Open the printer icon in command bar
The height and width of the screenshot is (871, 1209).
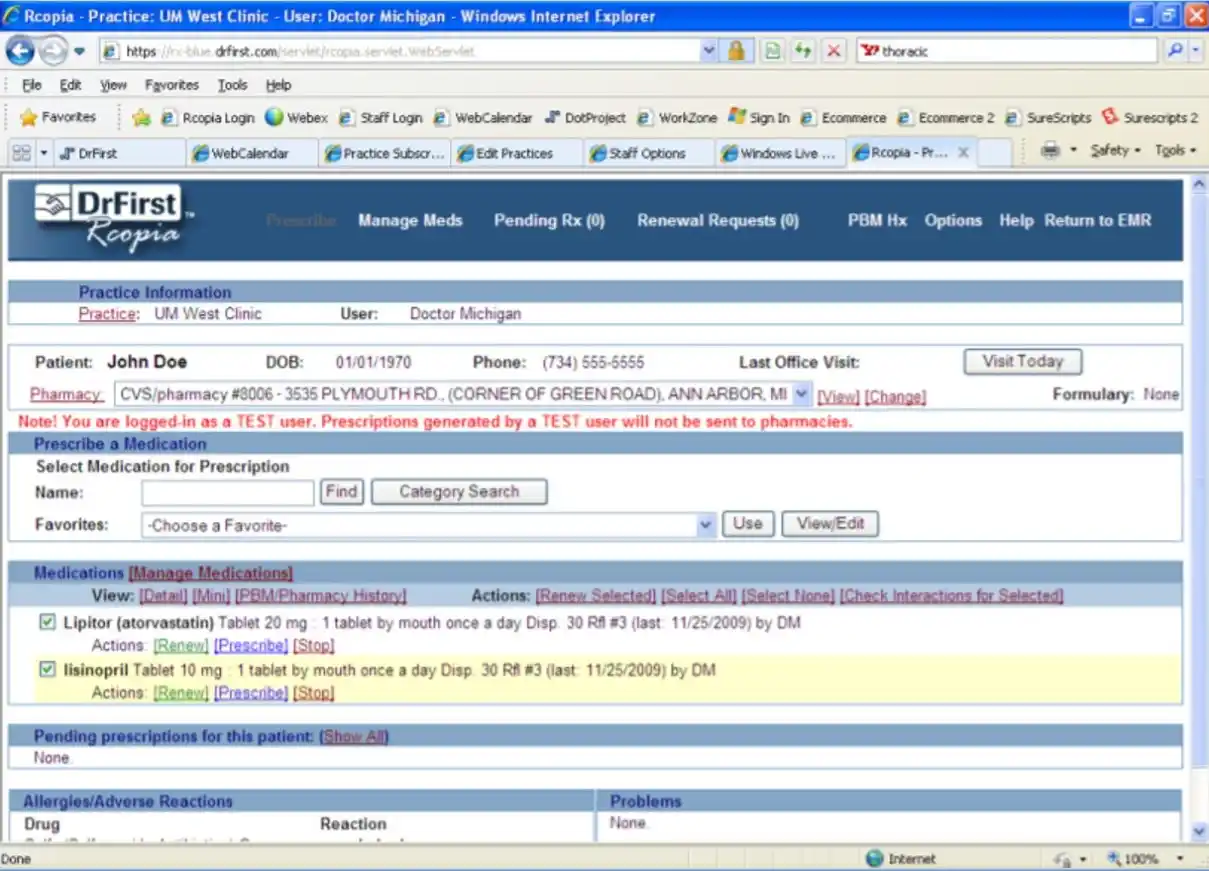pos(1050,150)
